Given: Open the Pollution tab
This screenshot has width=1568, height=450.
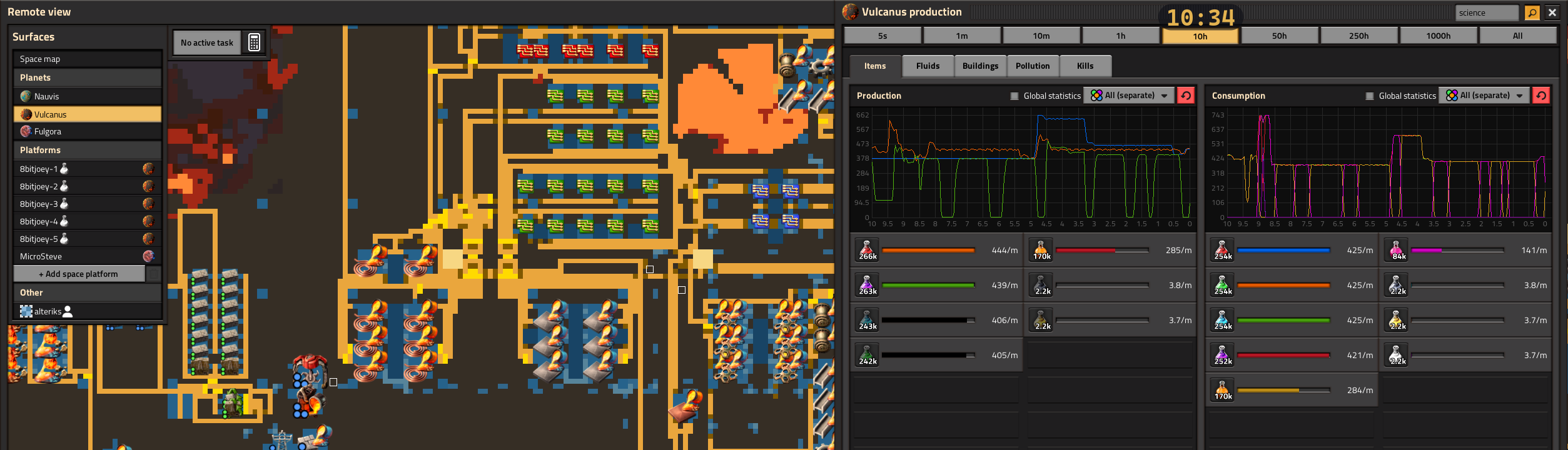Looking at the screenshot, I should (x=1033, y=66).
